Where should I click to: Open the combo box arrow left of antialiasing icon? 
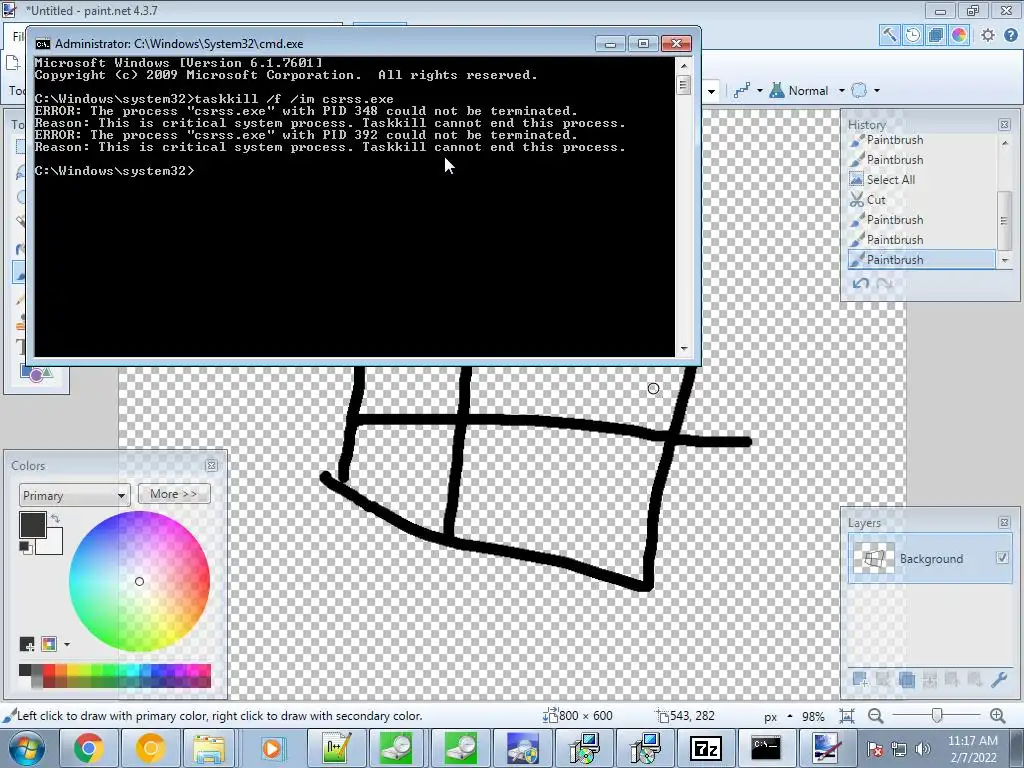click(711, 91)
